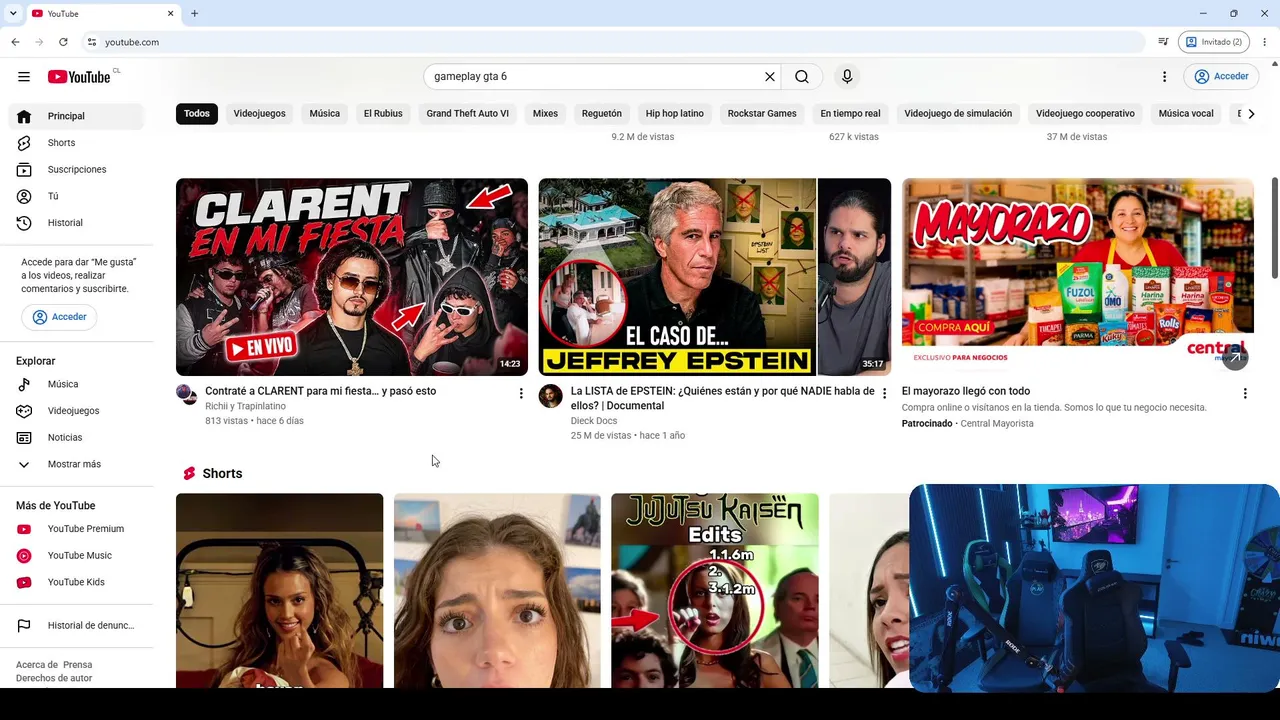Open the Invitado (2) profile menu
Image resolution: width=1280 pixels, height=720 pixels.
click(1214, 42)
